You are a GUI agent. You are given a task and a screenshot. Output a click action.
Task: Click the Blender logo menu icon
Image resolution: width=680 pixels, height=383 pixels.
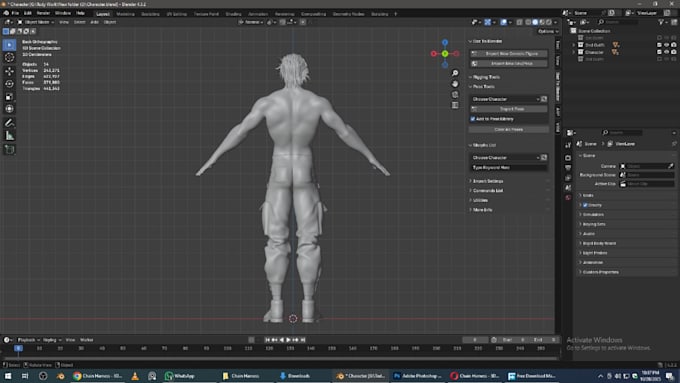pyautogui.click(x=6, y=13)
